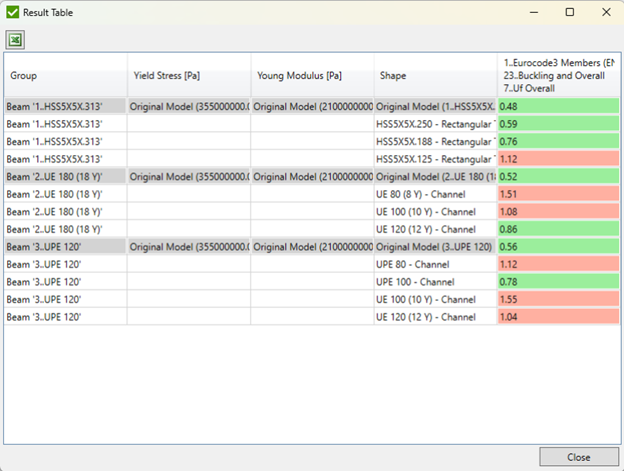624x471 pixels.
Task: Select the Shape column header
Action: (434, 75)
